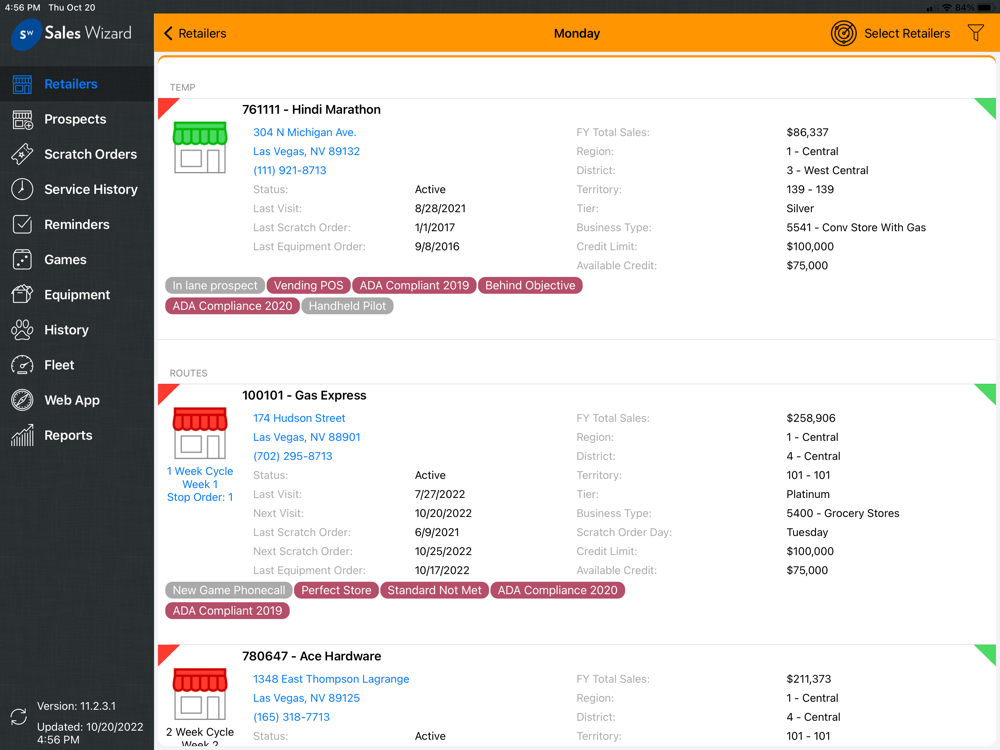Tap red corner flag on Gas Express
The height and width of the screenshot is (750, 1000).
click(166, 392)
